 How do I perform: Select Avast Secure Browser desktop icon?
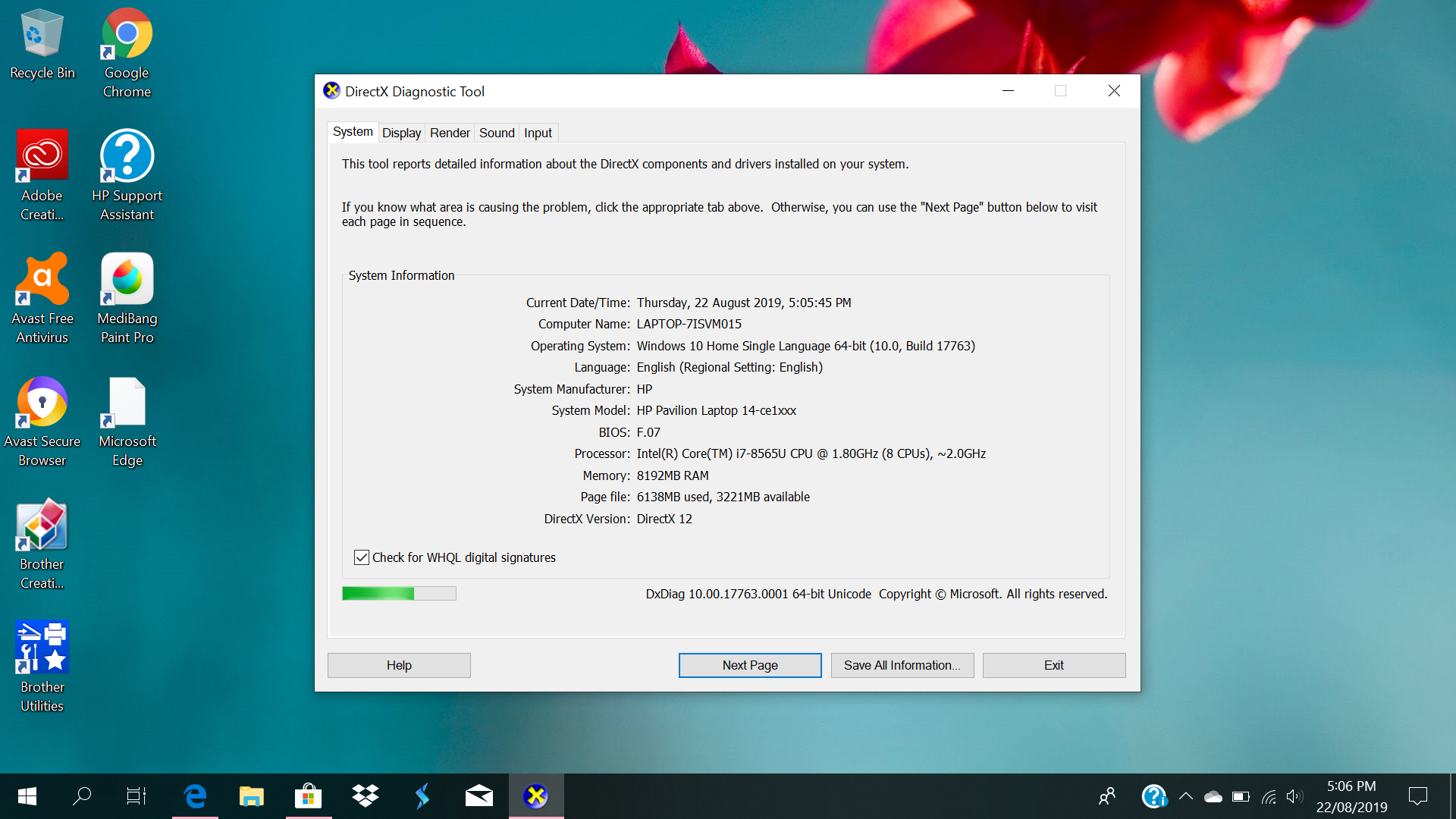[42, 422]
